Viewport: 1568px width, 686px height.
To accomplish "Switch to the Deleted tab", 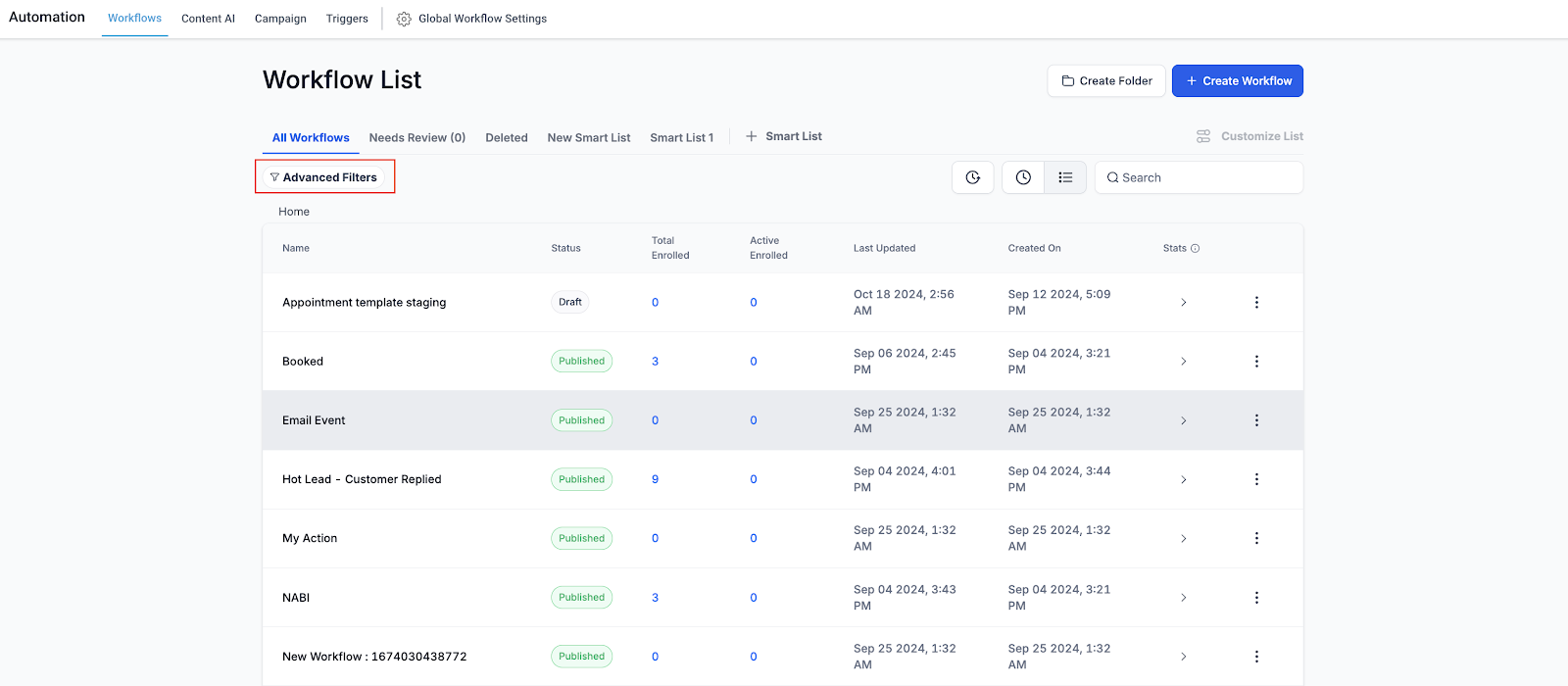I will [507, 138].
